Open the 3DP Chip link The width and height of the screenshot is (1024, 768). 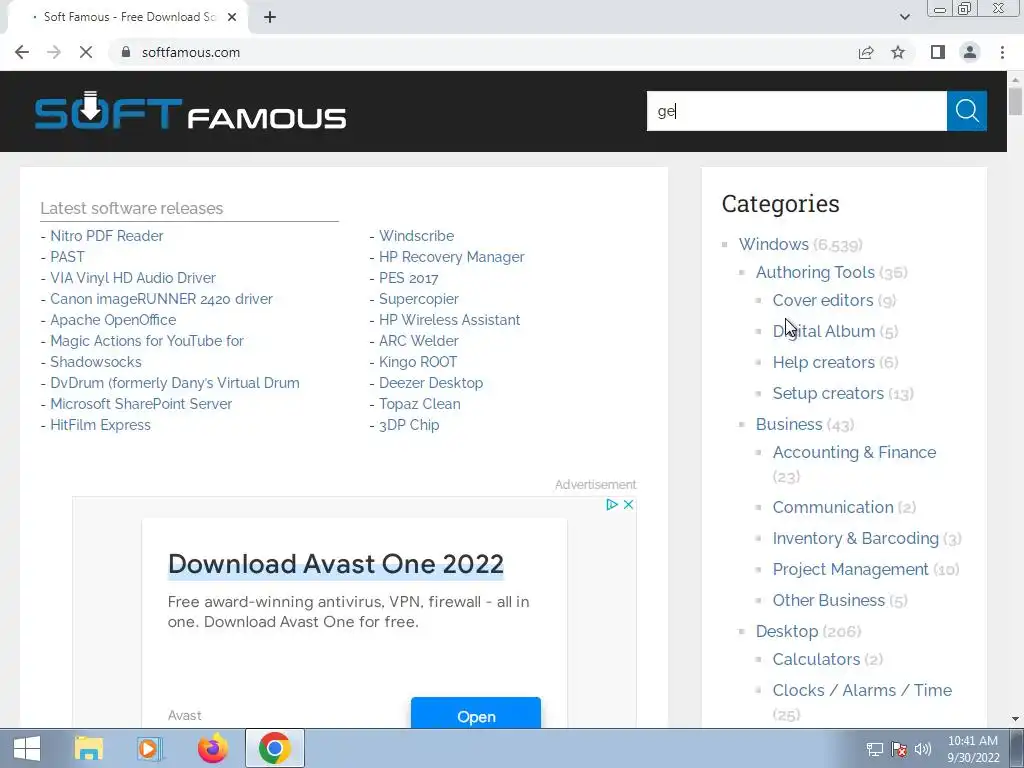tap(409, 424)
